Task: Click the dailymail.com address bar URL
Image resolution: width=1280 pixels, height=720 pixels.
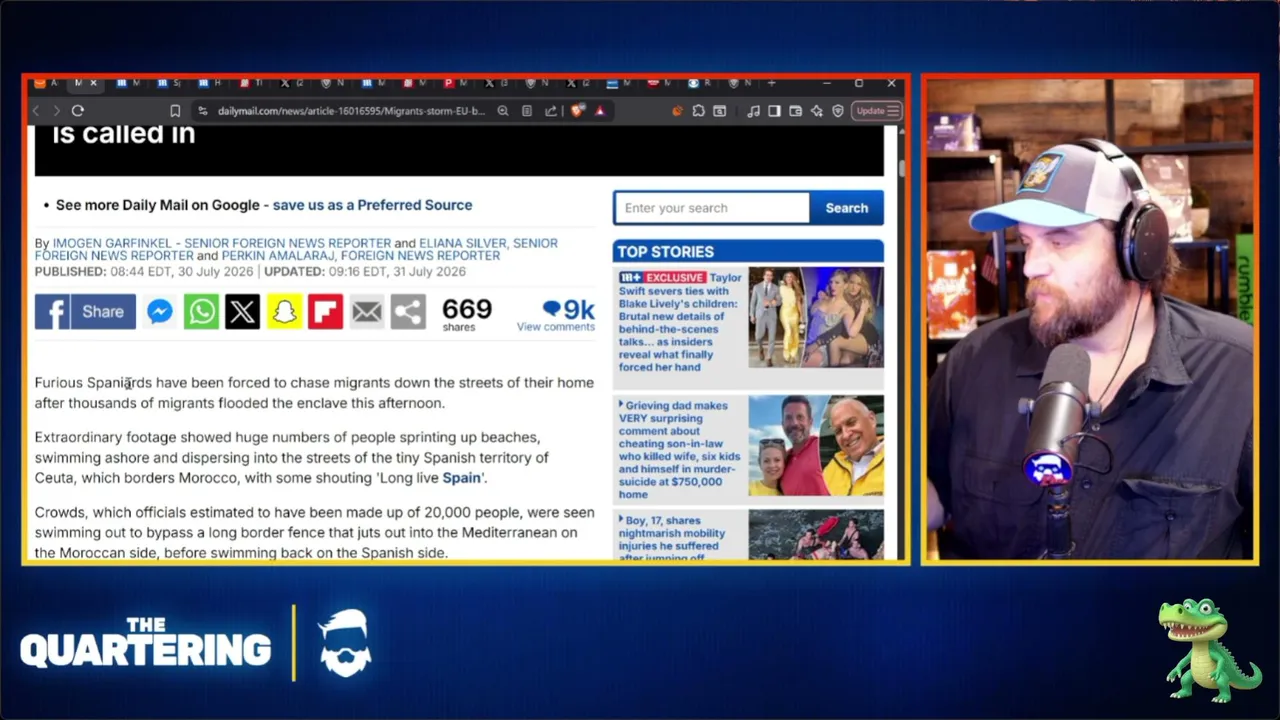Action: tap(351, 111)
